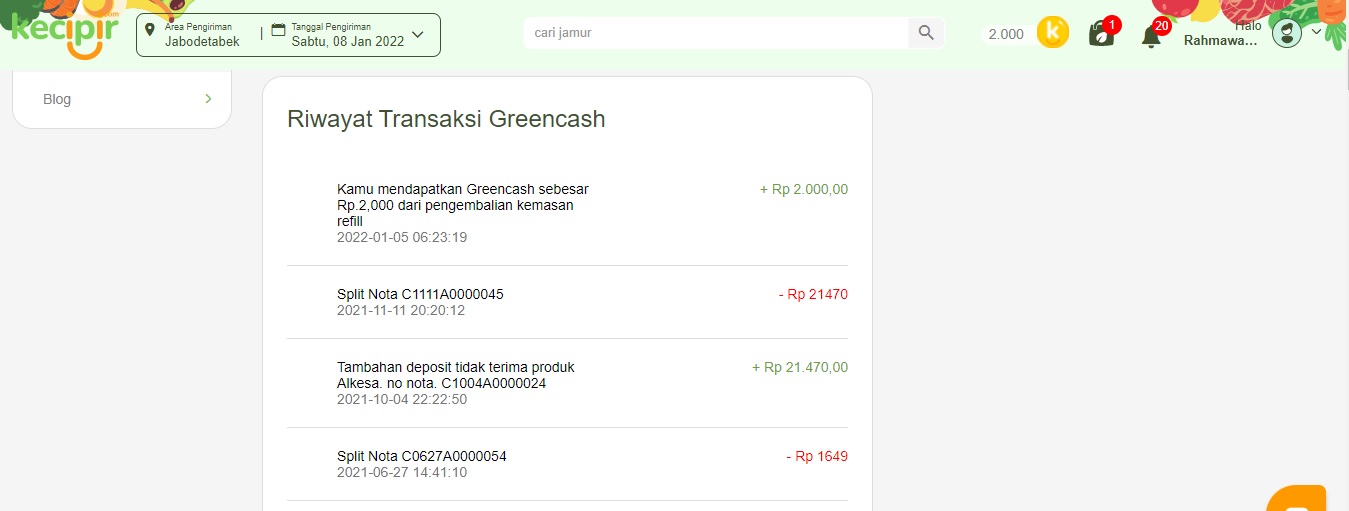
Task: Click inside the 'cari jamur' search field
Action: click(x=715, y=33)
